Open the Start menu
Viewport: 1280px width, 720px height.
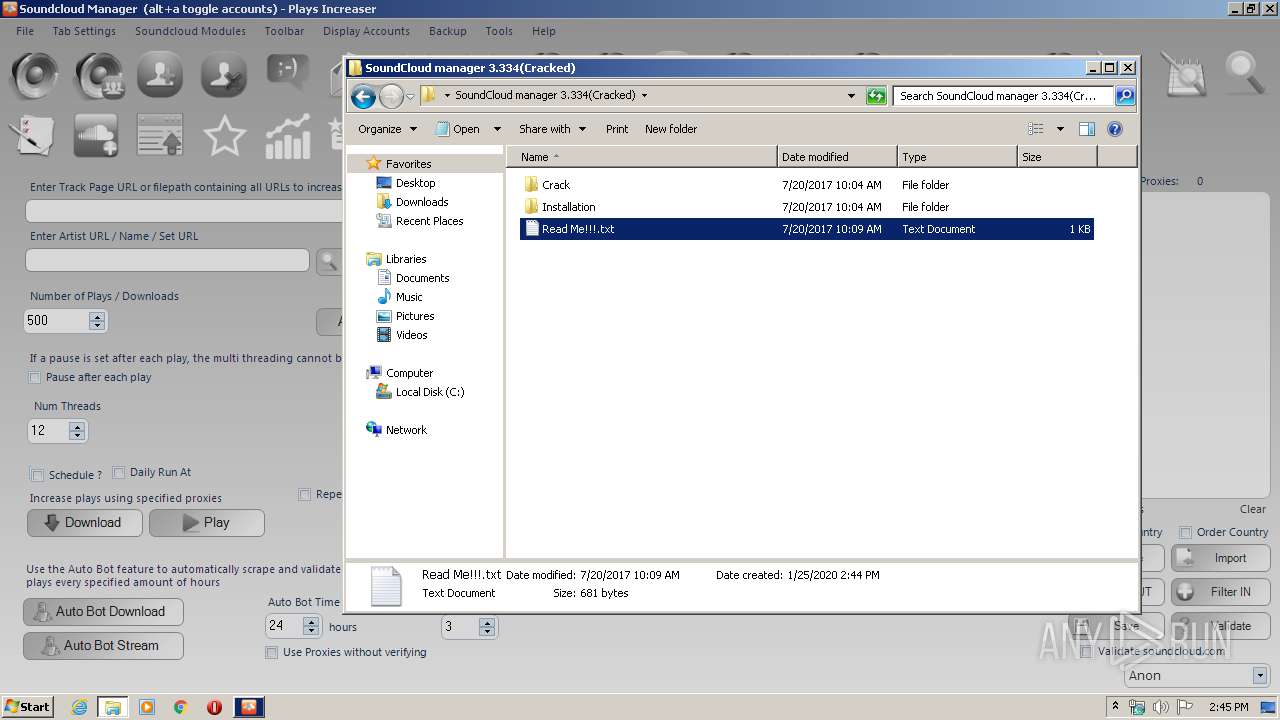27,707
